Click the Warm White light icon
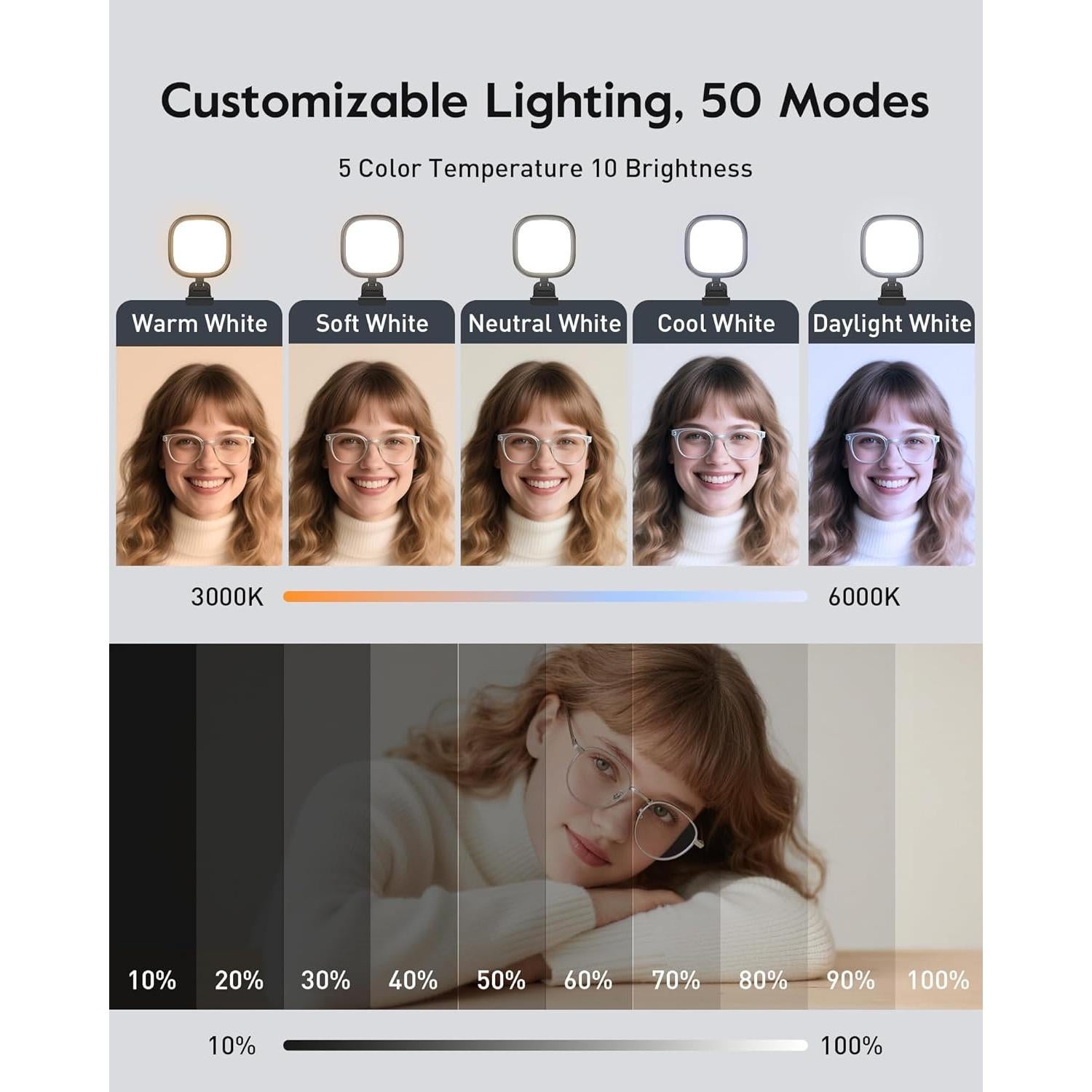The height and width of the screenshot is (1092, 1092). pos(199,256)
